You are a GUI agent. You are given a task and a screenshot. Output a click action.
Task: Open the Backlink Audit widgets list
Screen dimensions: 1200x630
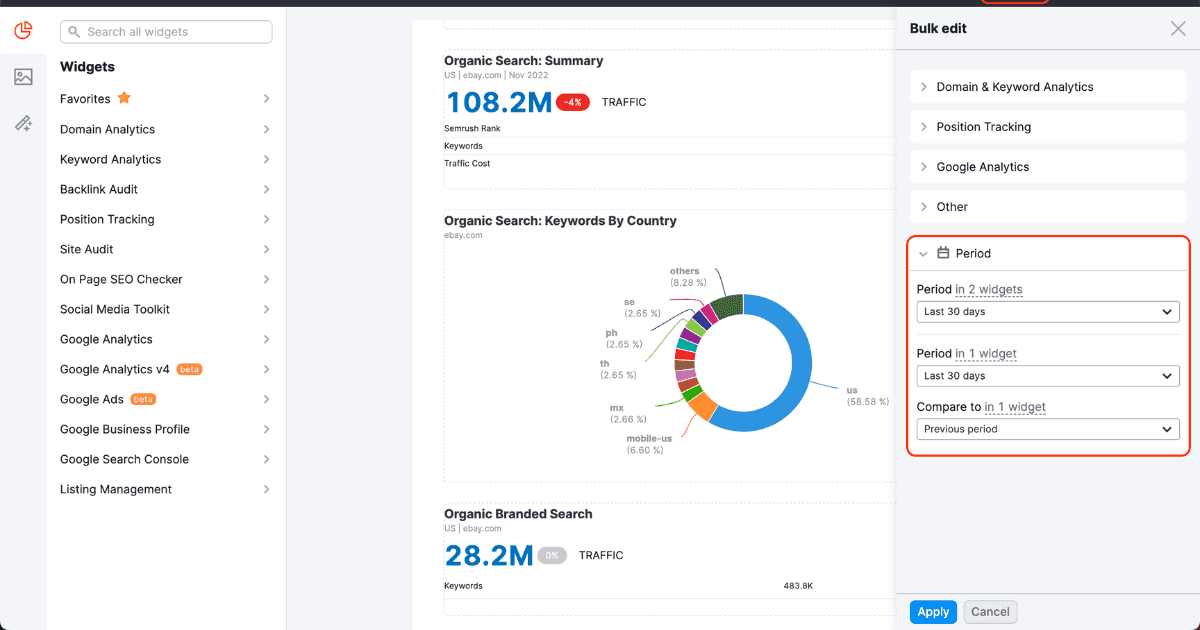point(166,189)
